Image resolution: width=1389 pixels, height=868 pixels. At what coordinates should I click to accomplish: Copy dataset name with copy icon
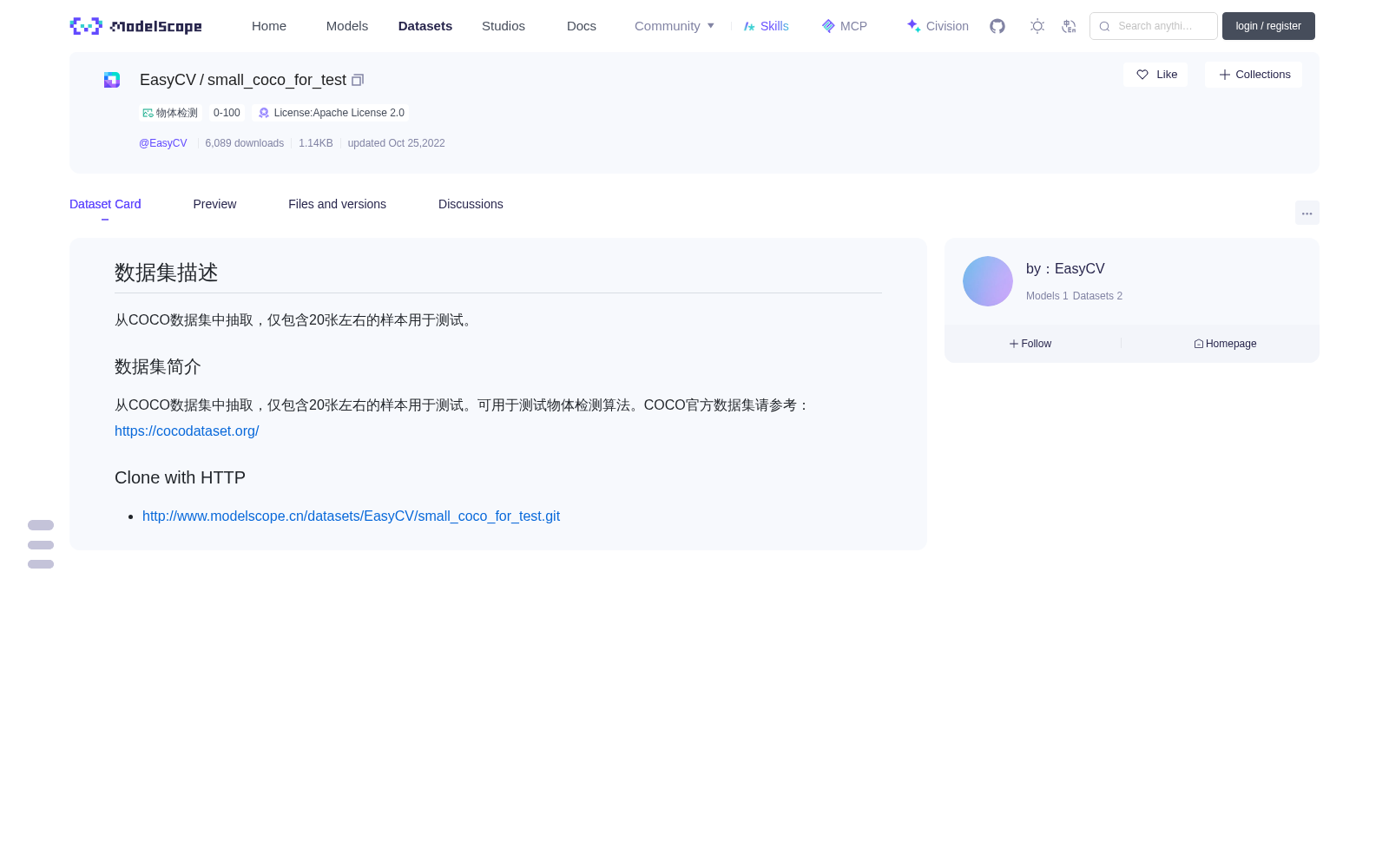tap(358, 80)
